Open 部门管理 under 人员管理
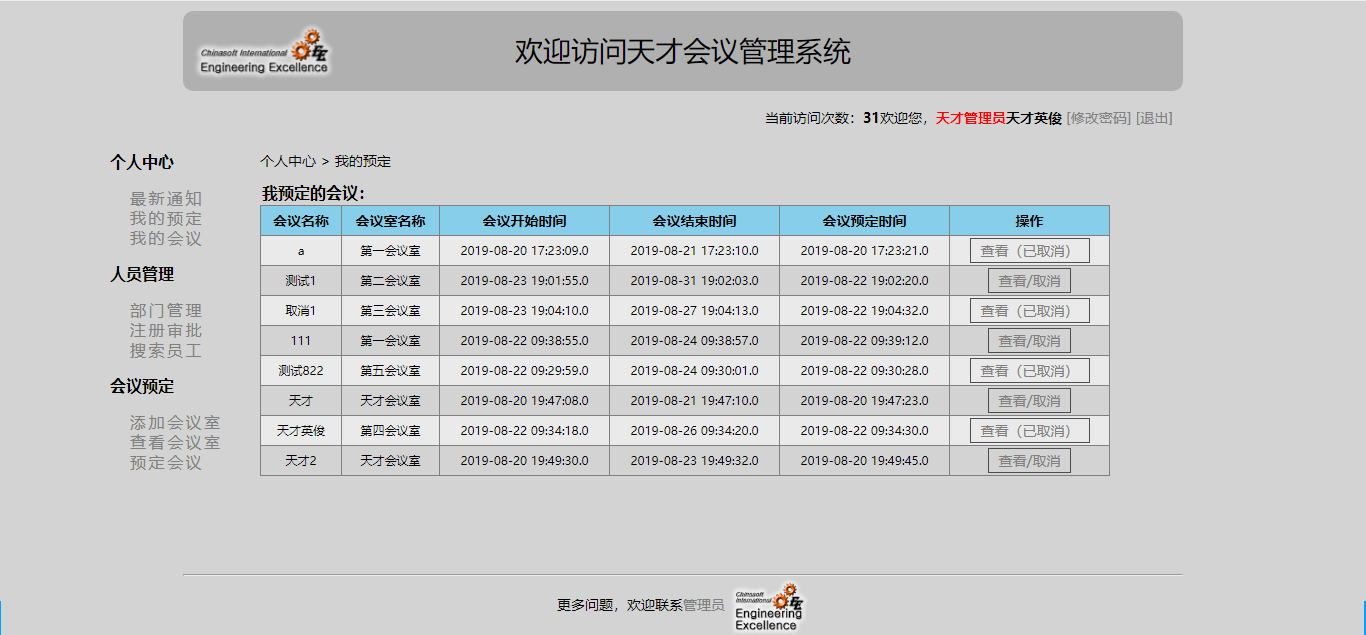Image resolution: width=1366 pixels, height=635 pixels. point(164,311)
